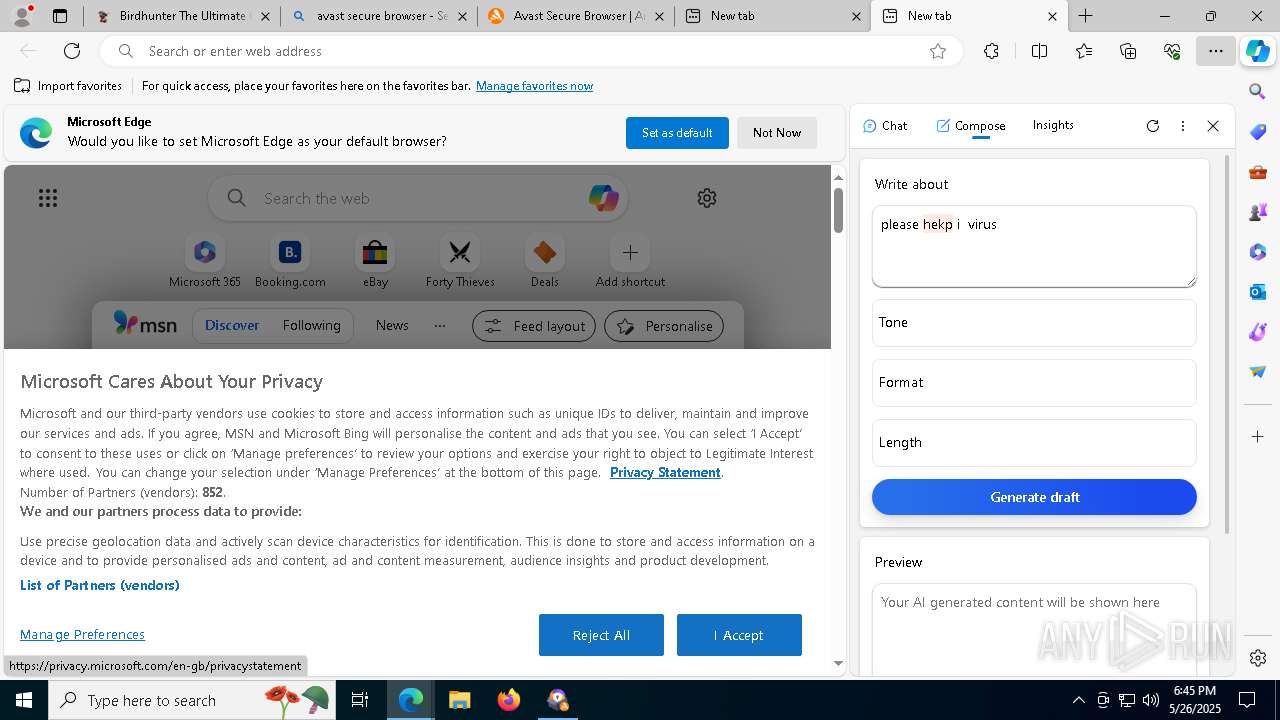1280x720 pixels.
Task: Open the page apps grid launcher
Action: 48,198
